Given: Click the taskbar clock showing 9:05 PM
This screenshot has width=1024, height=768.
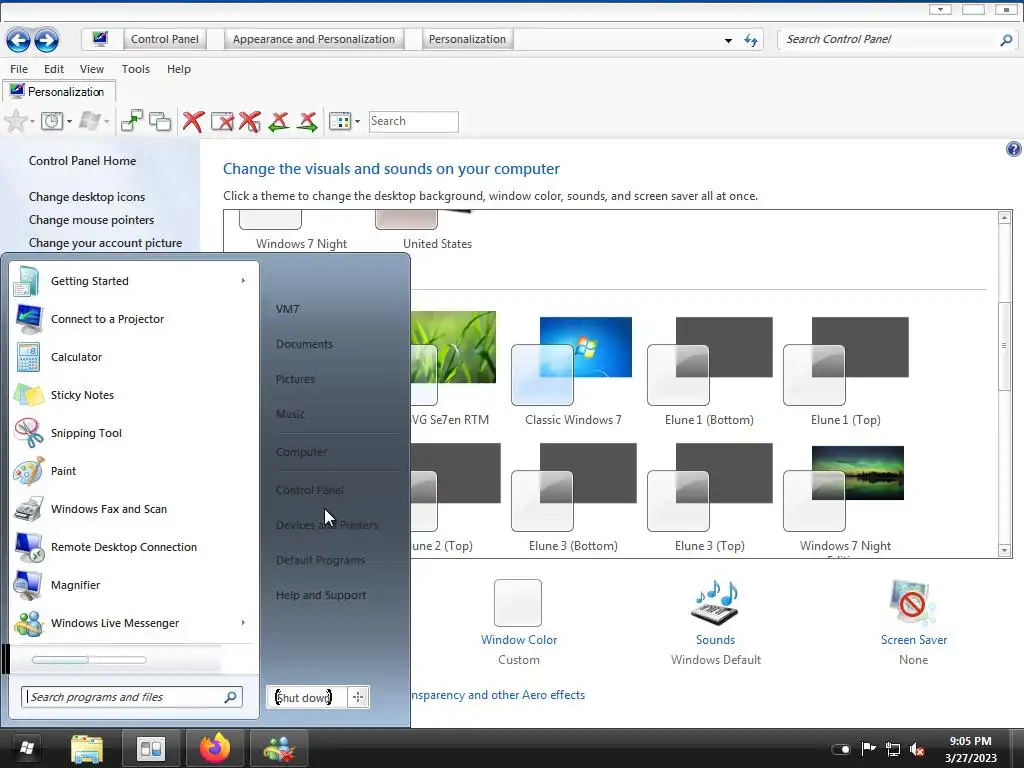Looking at the screenshot, I should tap(970, 749).
